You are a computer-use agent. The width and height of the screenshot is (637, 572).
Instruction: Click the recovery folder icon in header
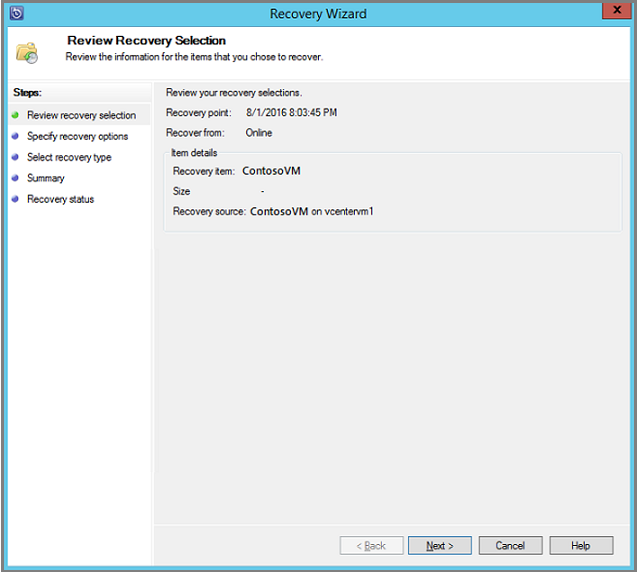27,53
